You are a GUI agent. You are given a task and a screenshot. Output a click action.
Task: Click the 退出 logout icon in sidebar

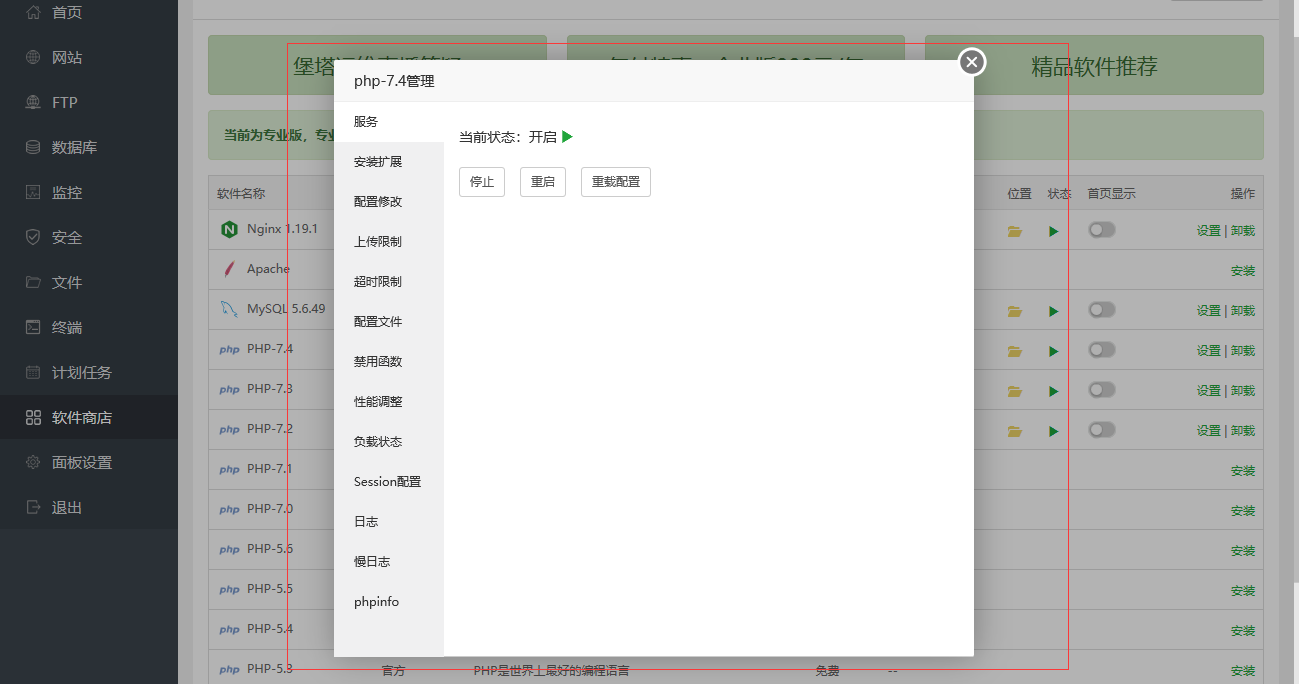coord(33,507)
